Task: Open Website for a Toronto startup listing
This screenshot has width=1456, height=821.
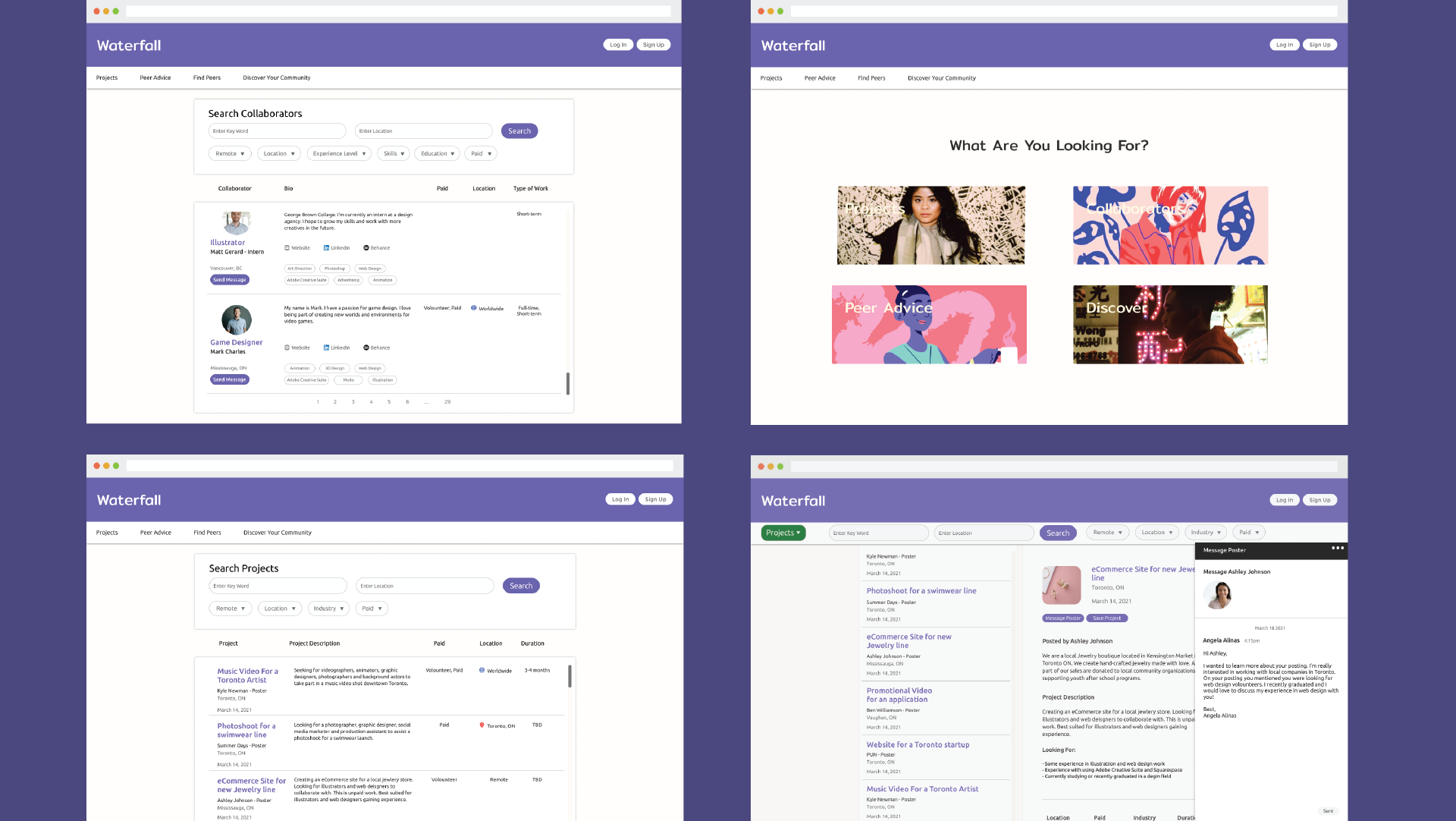Action: [918, 745]
